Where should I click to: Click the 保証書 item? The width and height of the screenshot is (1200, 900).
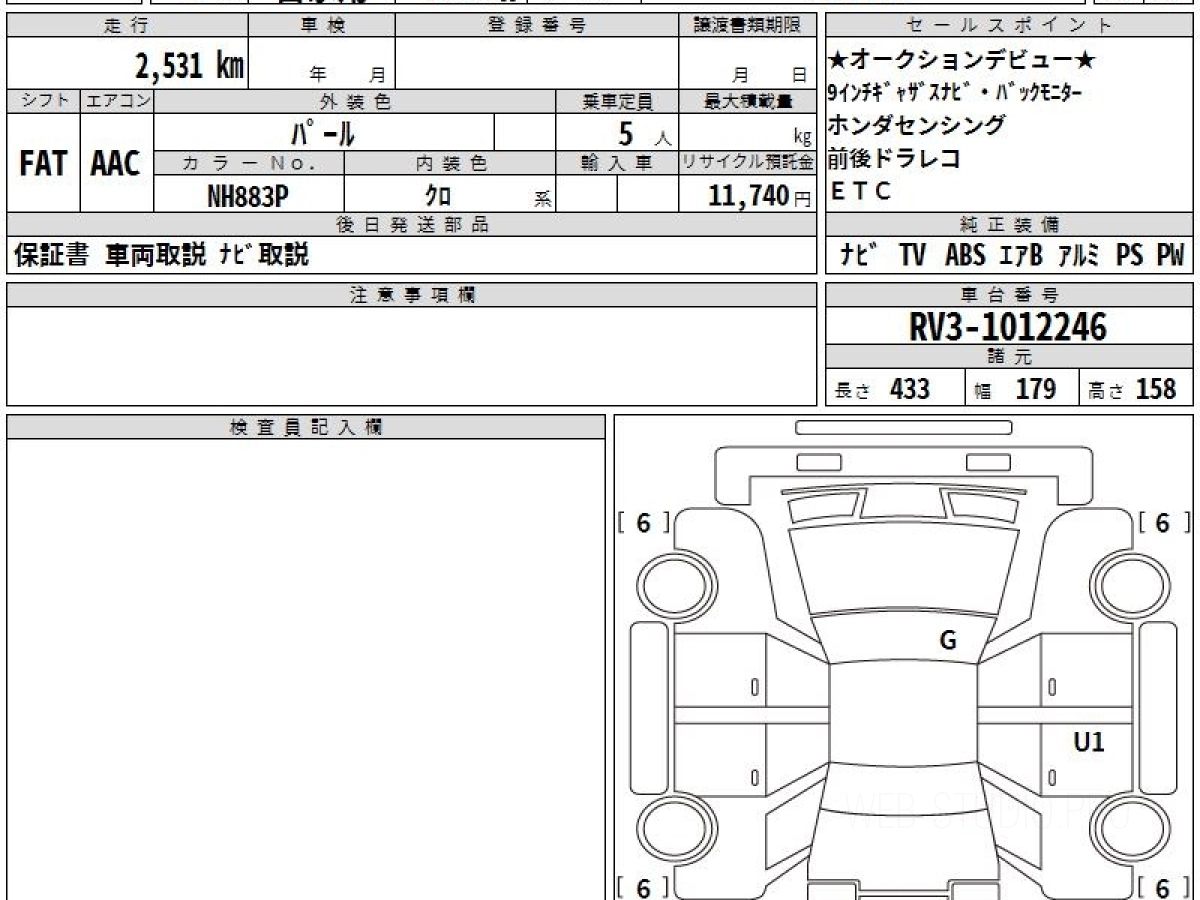point(51,256)
